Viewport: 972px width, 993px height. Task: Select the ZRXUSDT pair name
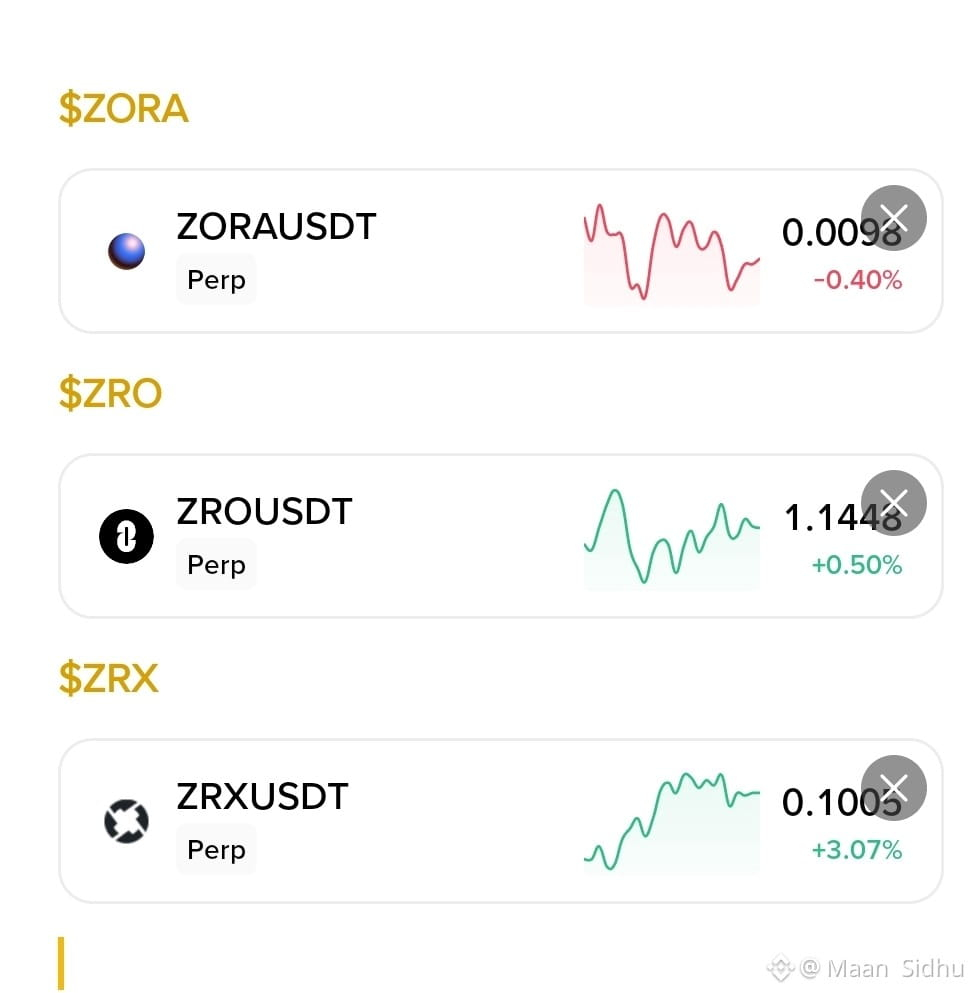pos(262,796)
